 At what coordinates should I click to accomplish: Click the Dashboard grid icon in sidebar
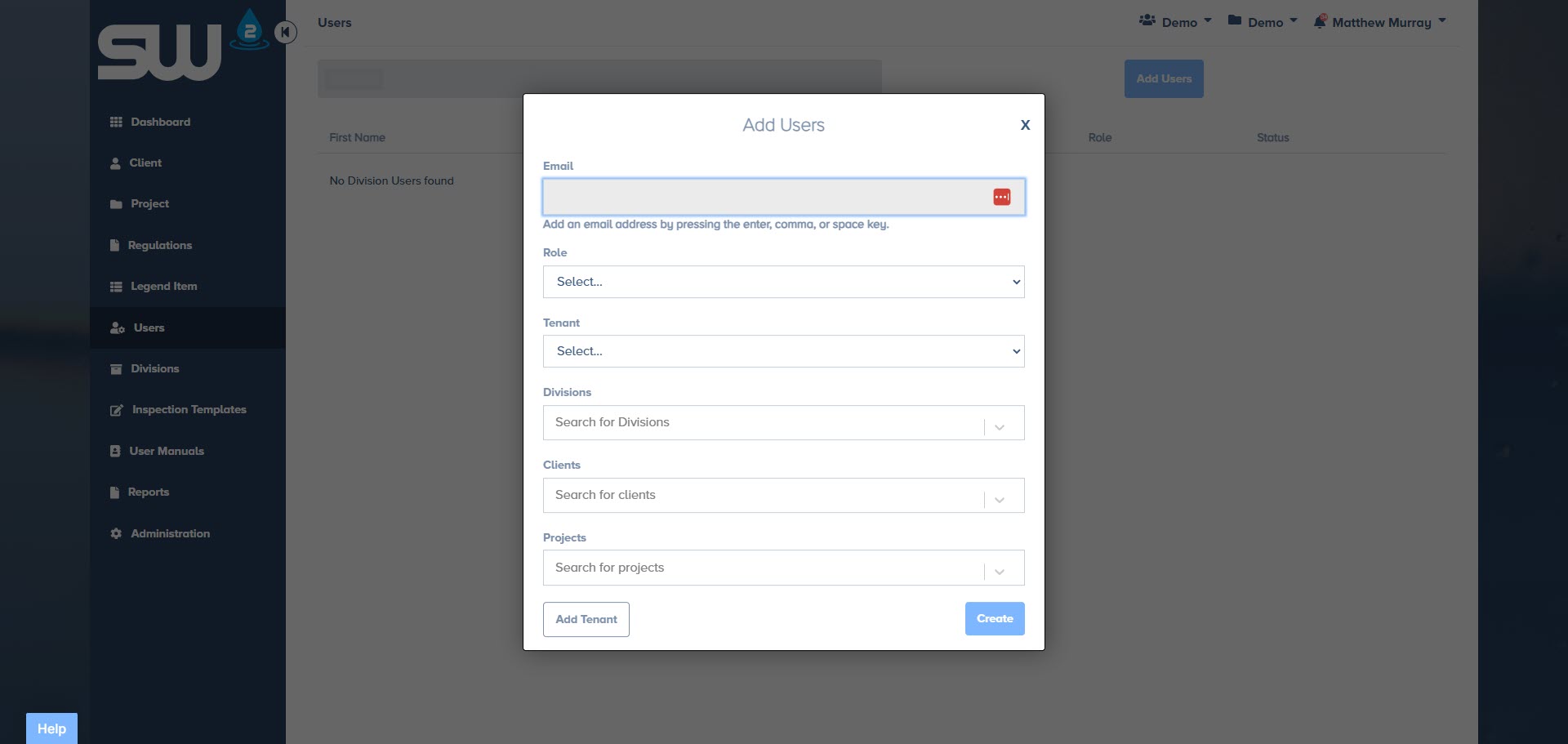point(116,122)
